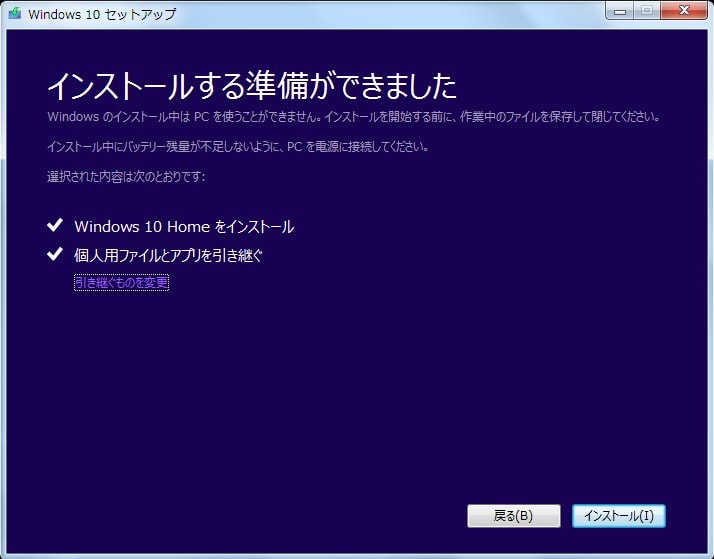This screenshot has width=714, height=559.
Task: Open the 引き継ぐものを変更 link
Action: point(121,283)
